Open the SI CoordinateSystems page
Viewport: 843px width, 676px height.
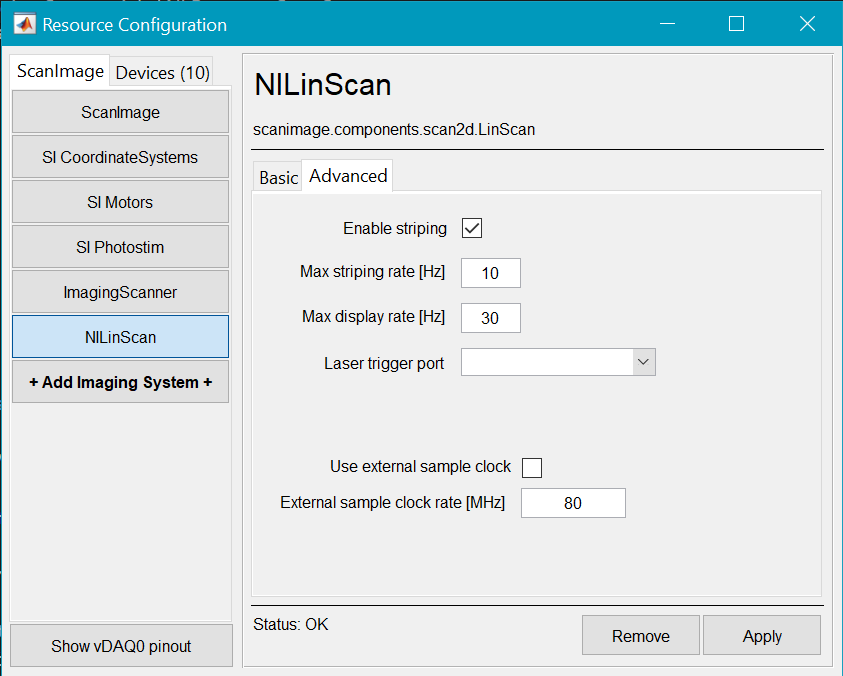[x=120, y=157]
